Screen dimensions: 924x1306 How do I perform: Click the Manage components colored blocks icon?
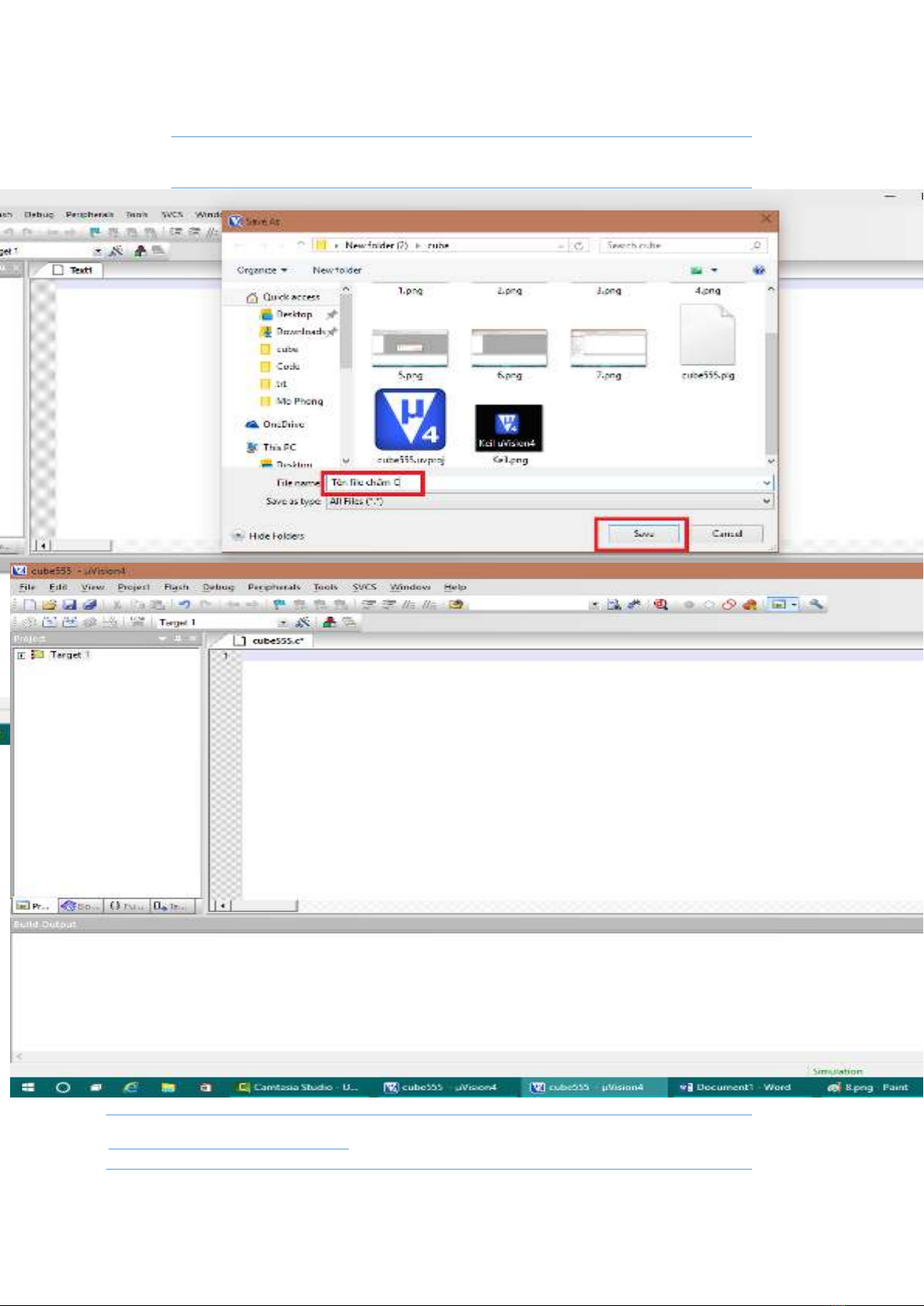329,622
